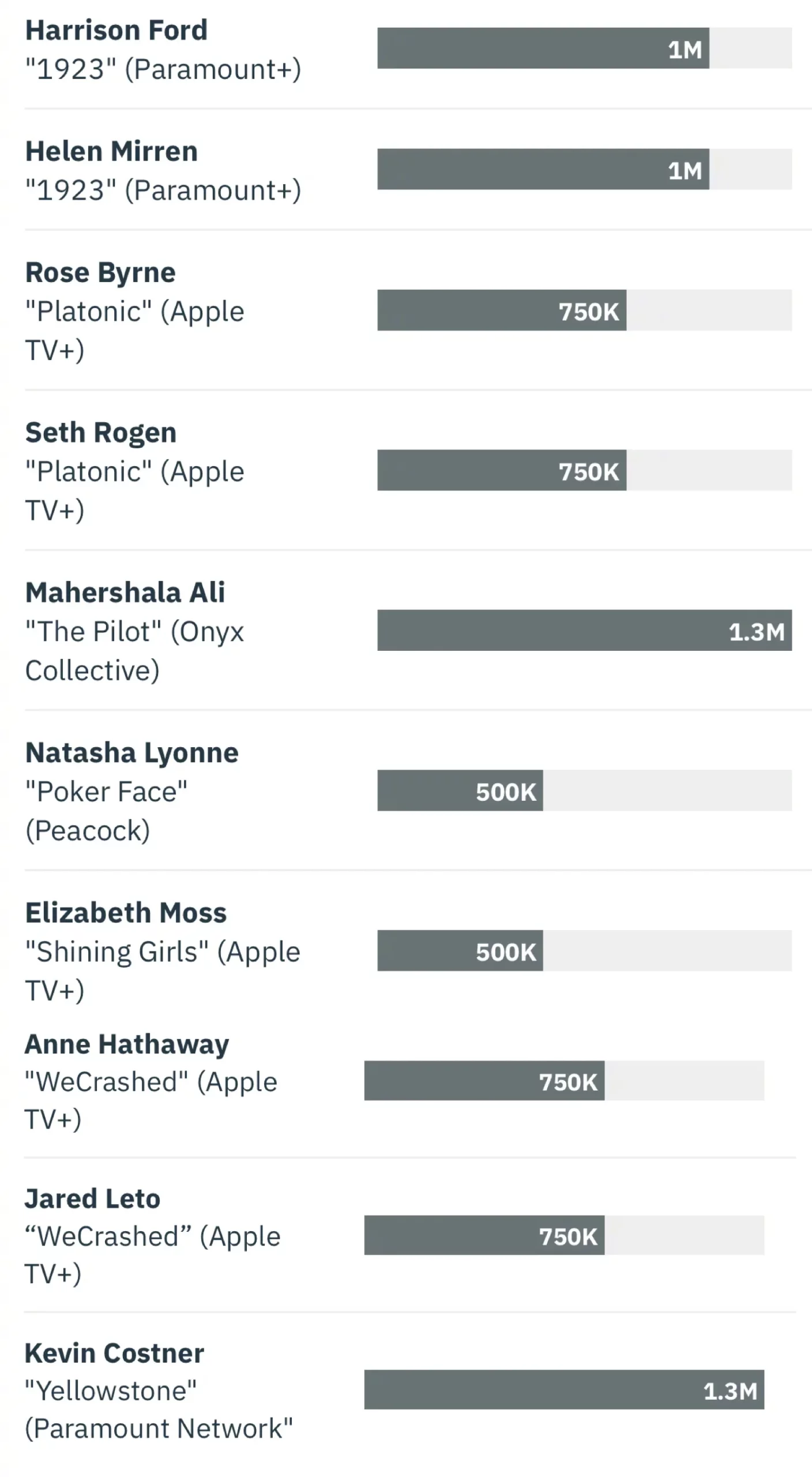Click Mahershala Ali's 1.3M salary bar
This screenshot has width=812, height=1477.
pyautogui.click(x=584, y=631)
